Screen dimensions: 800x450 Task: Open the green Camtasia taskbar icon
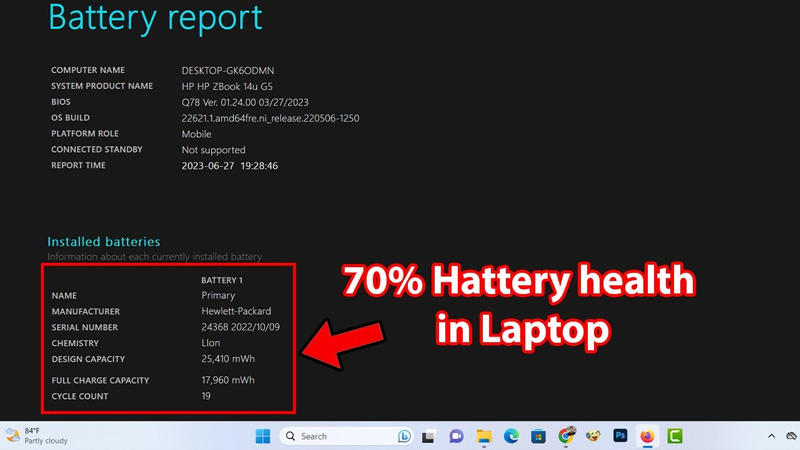pos(674,436)
